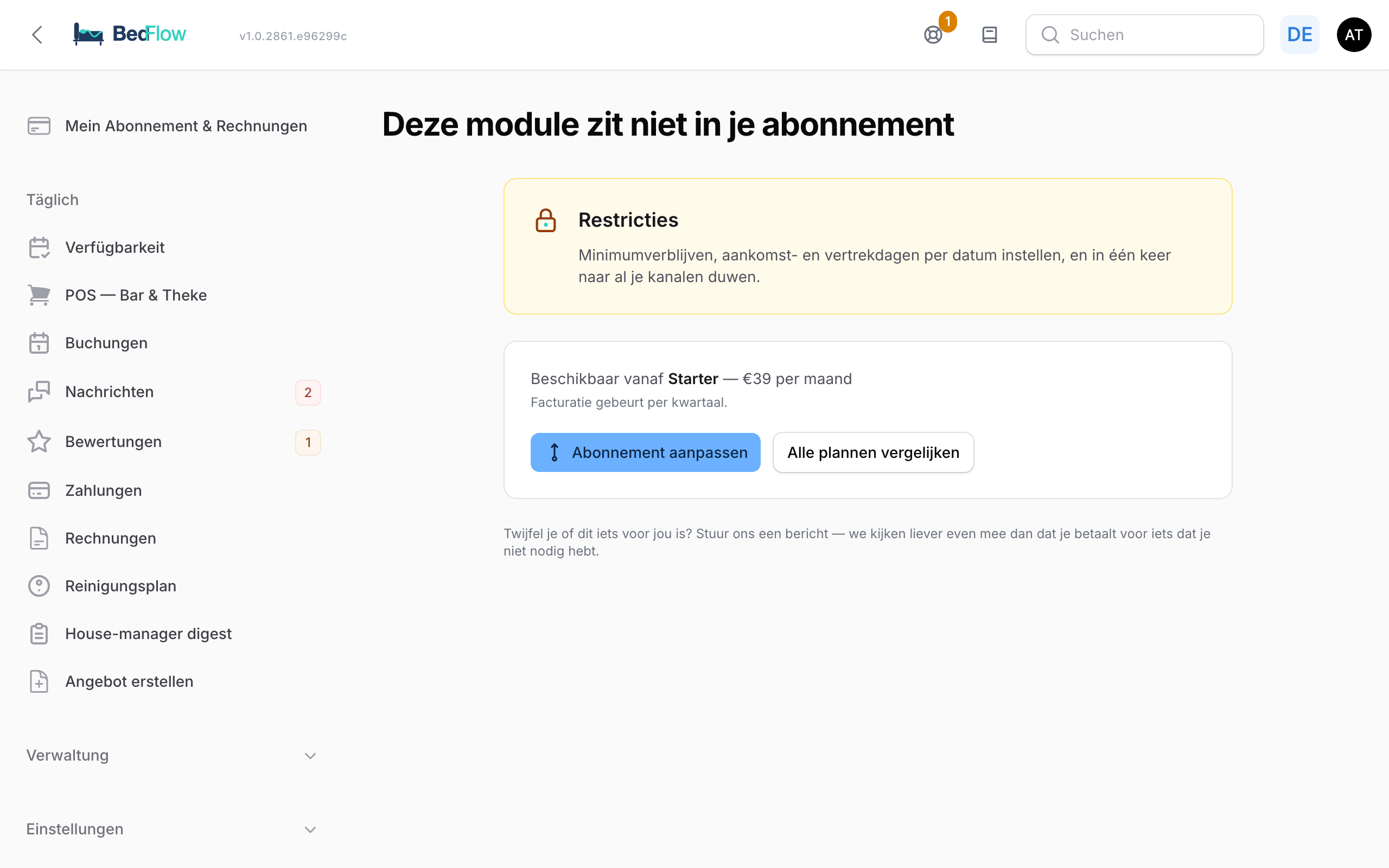Click Alle plannen vergelijken
Image resolution: width=1389 pixels, height=868 pixels.
[x=873, y=452]
